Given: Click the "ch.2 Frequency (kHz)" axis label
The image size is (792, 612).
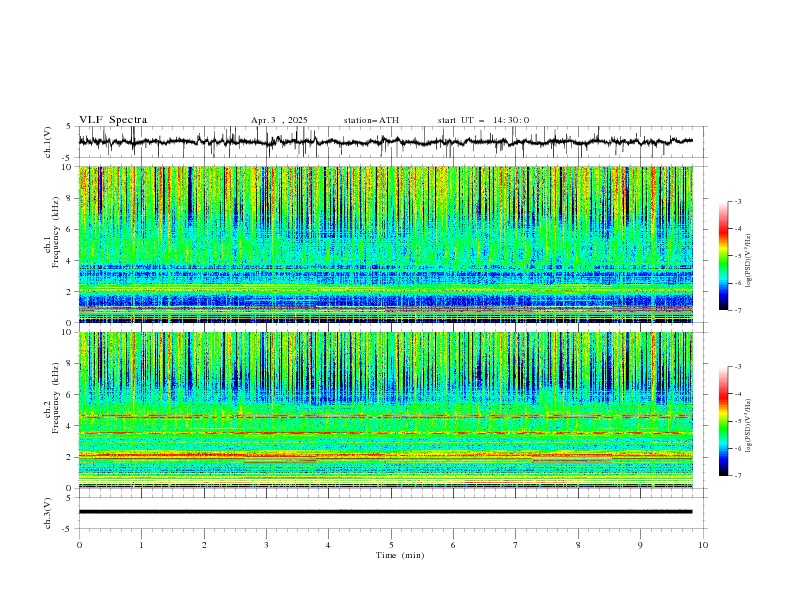Looking at the screenshot, I should (x=52, y=398).
